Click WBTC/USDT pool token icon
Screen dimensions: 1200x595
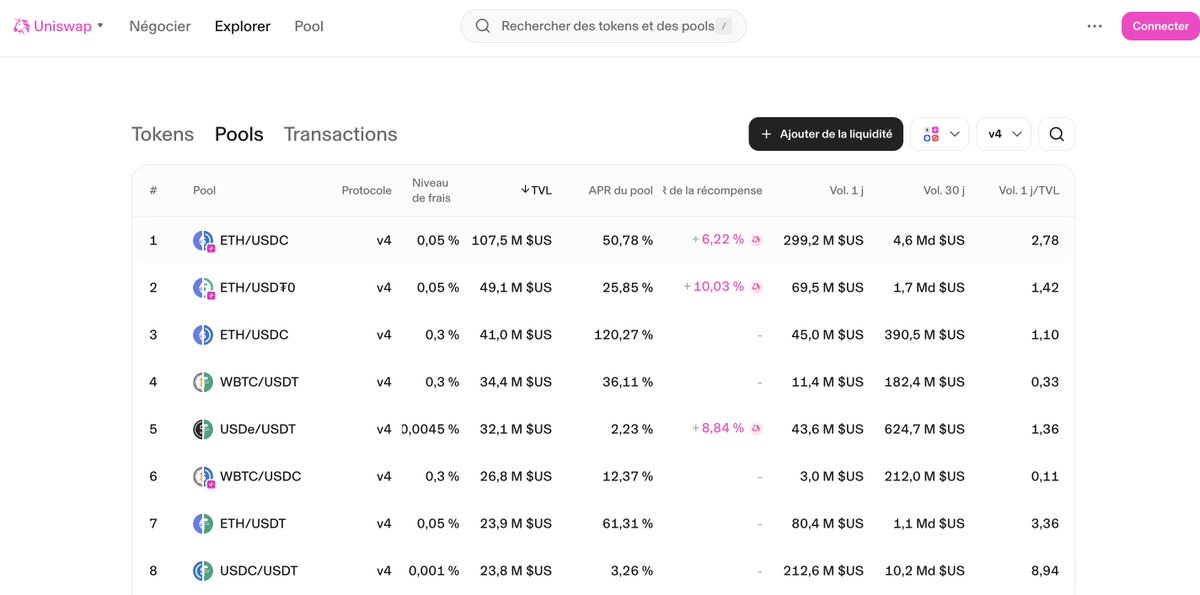pyautogui.click(x=203, y=382)
